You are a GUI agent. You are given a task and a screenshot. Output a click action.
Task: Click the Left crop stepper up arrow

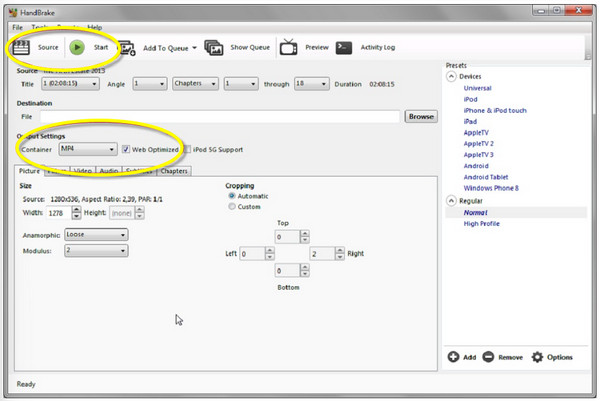[269, 250]
